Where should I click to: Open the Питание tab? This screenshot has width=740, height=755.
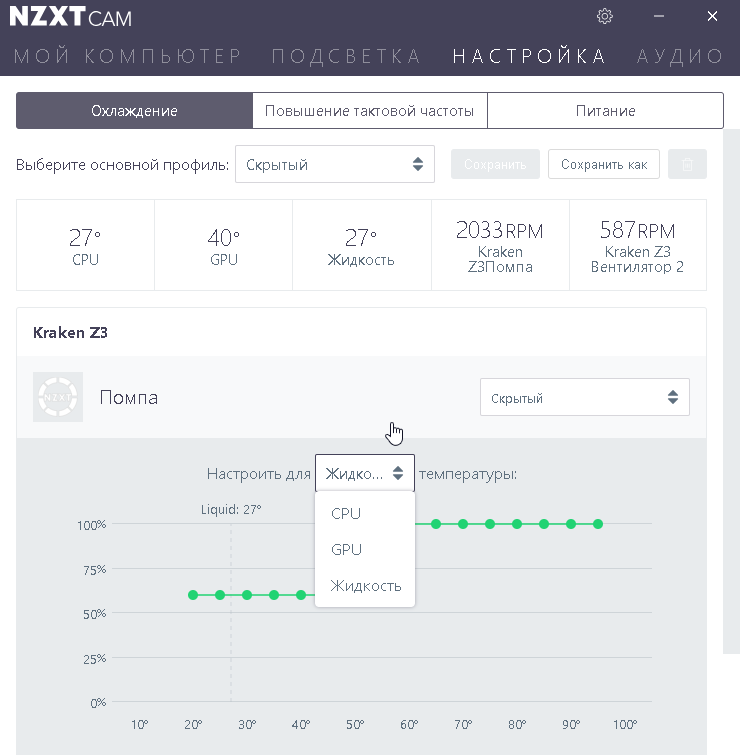click(x=605, y=111)
